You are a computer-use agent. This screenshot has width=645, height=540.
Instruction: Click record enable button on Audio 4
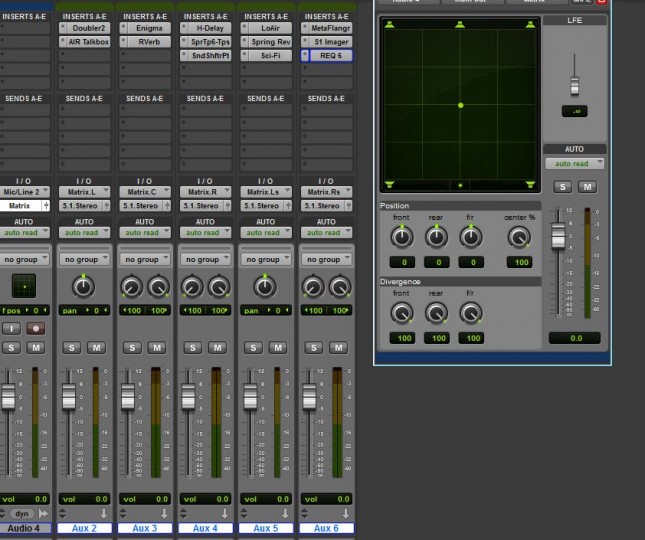coord(37,328)
